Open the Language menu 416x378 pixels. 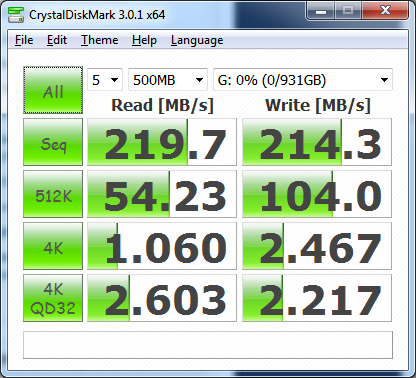197,40
